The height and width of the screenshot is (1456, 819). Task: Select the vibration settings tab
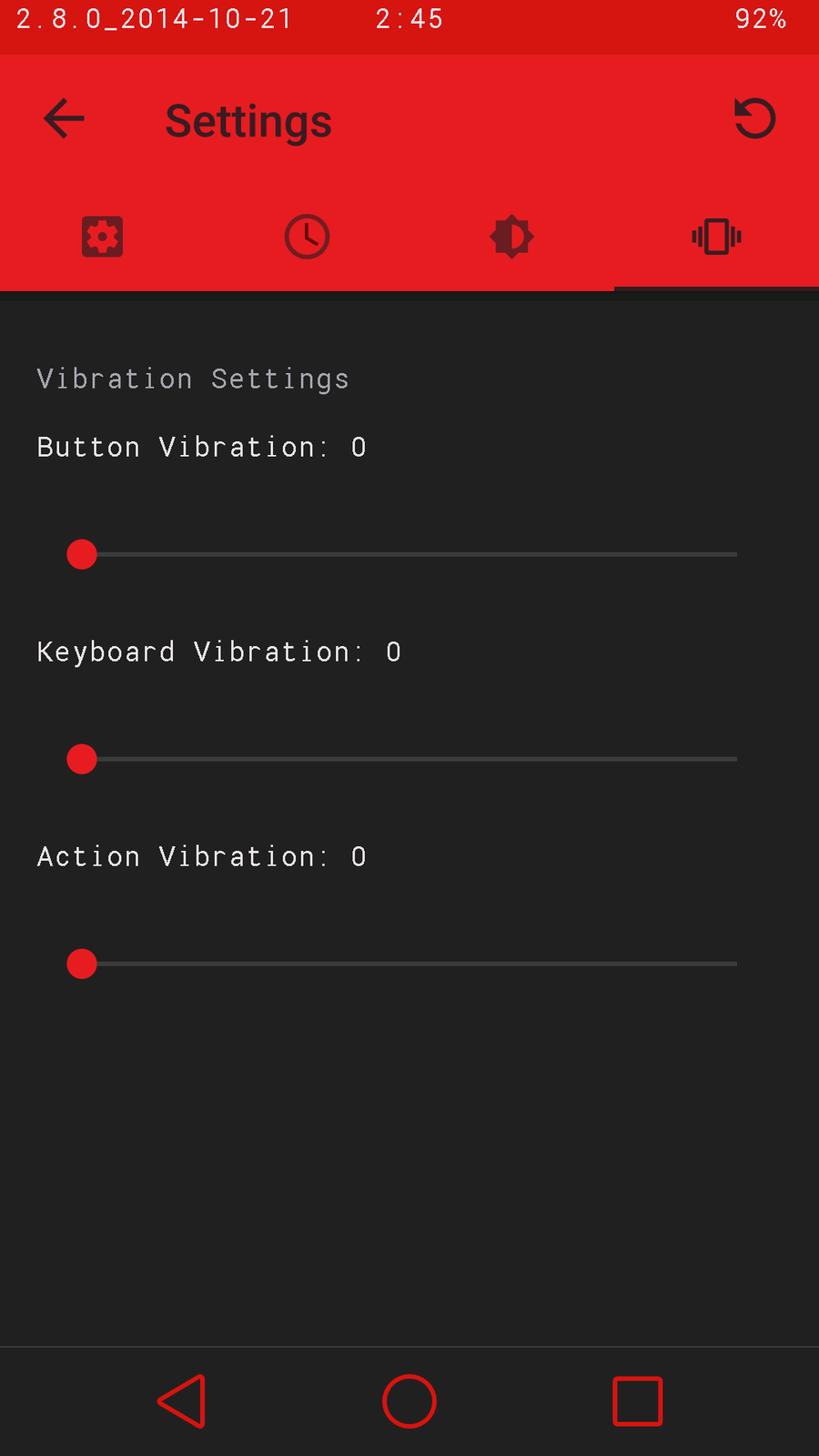716,237
